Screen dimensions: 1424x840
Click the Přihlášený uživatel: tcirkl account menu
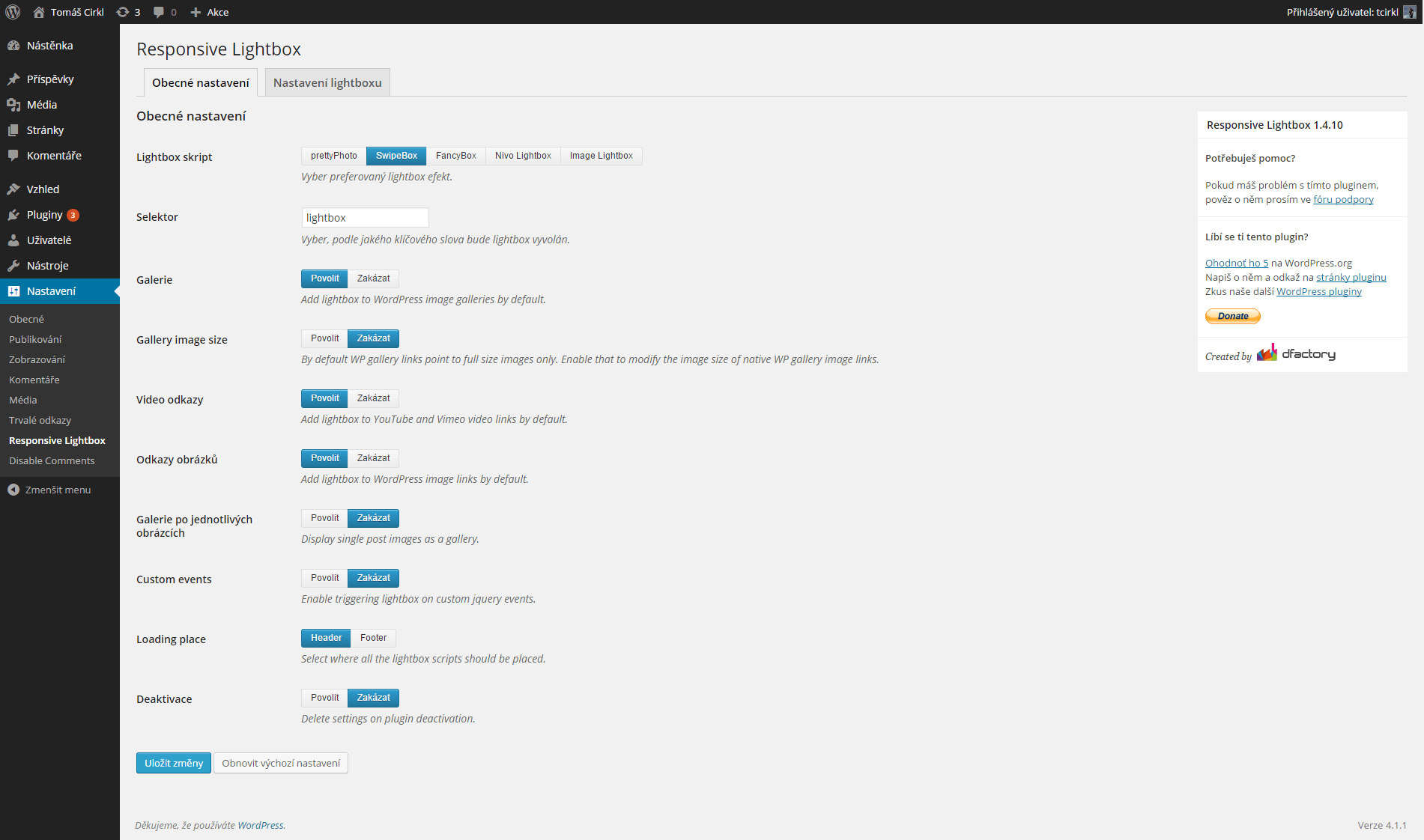coord(1351,12)
